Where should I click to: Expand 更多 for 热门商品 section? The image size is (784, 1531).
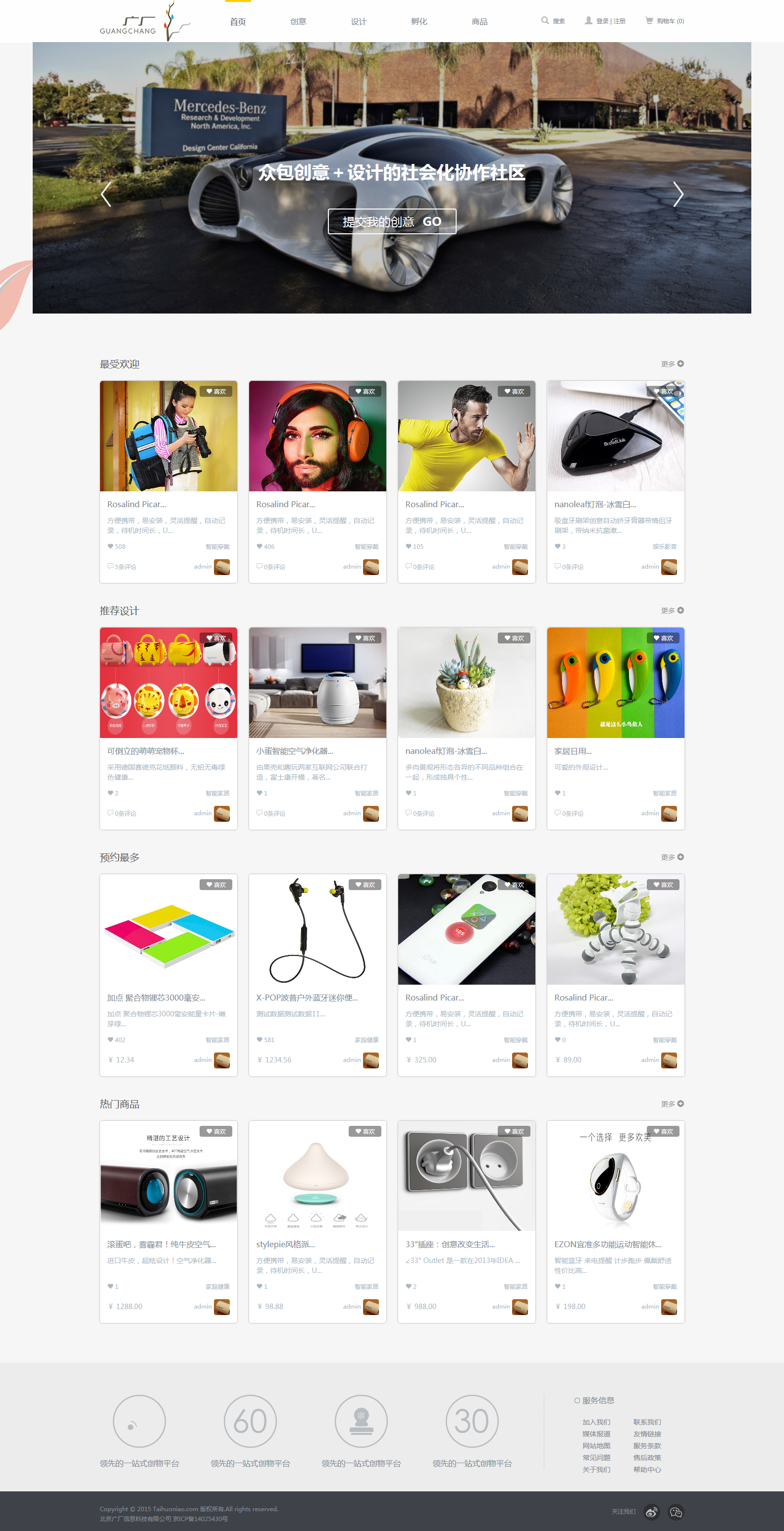[x=672, y=1104]
